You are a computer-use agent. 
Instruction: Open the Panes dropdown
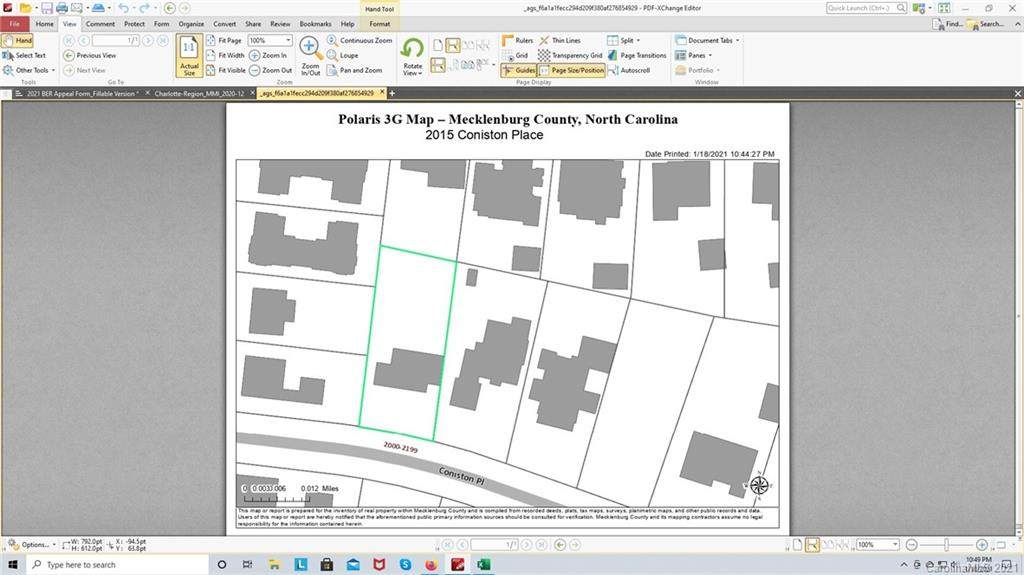click(x=694, y=56)
